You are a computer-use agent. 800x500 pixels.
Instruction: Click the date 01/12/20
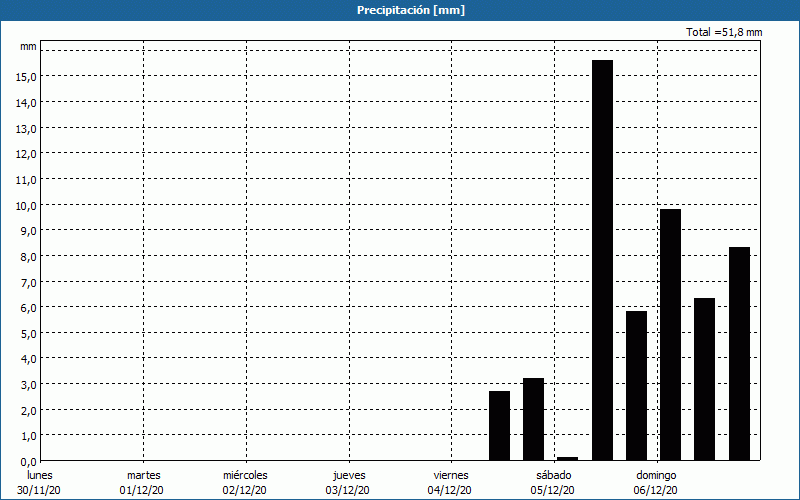point(141,490)
